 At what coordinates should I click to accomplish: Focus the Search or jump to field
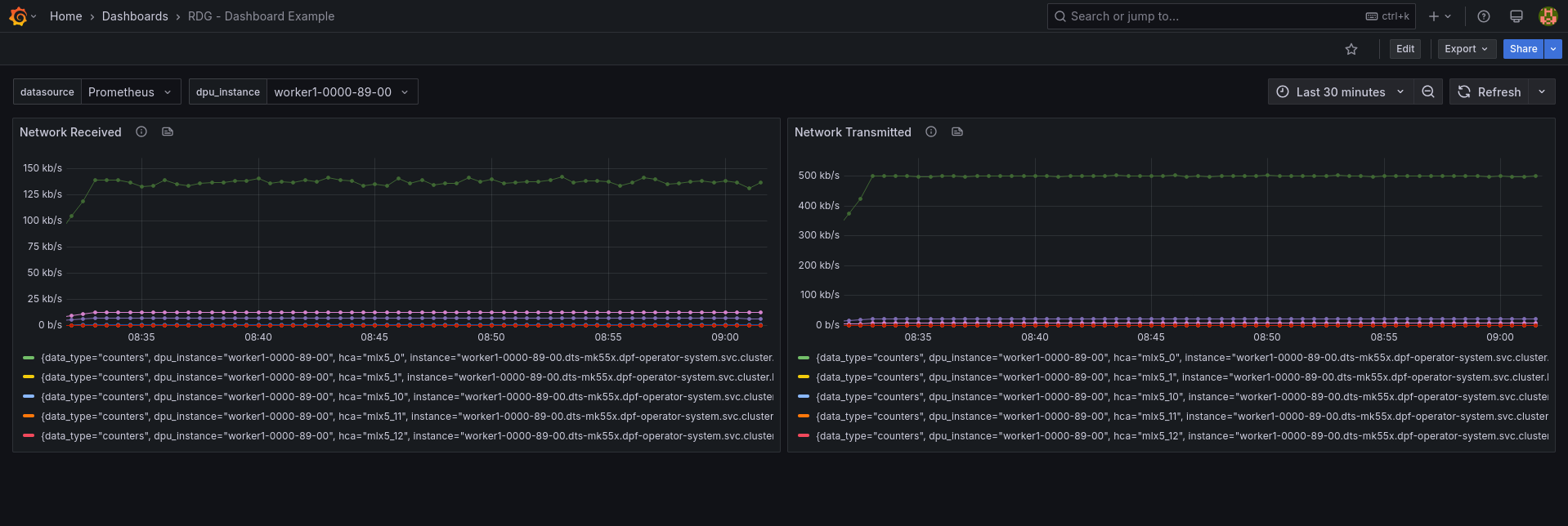click(x=1231, y=16)
